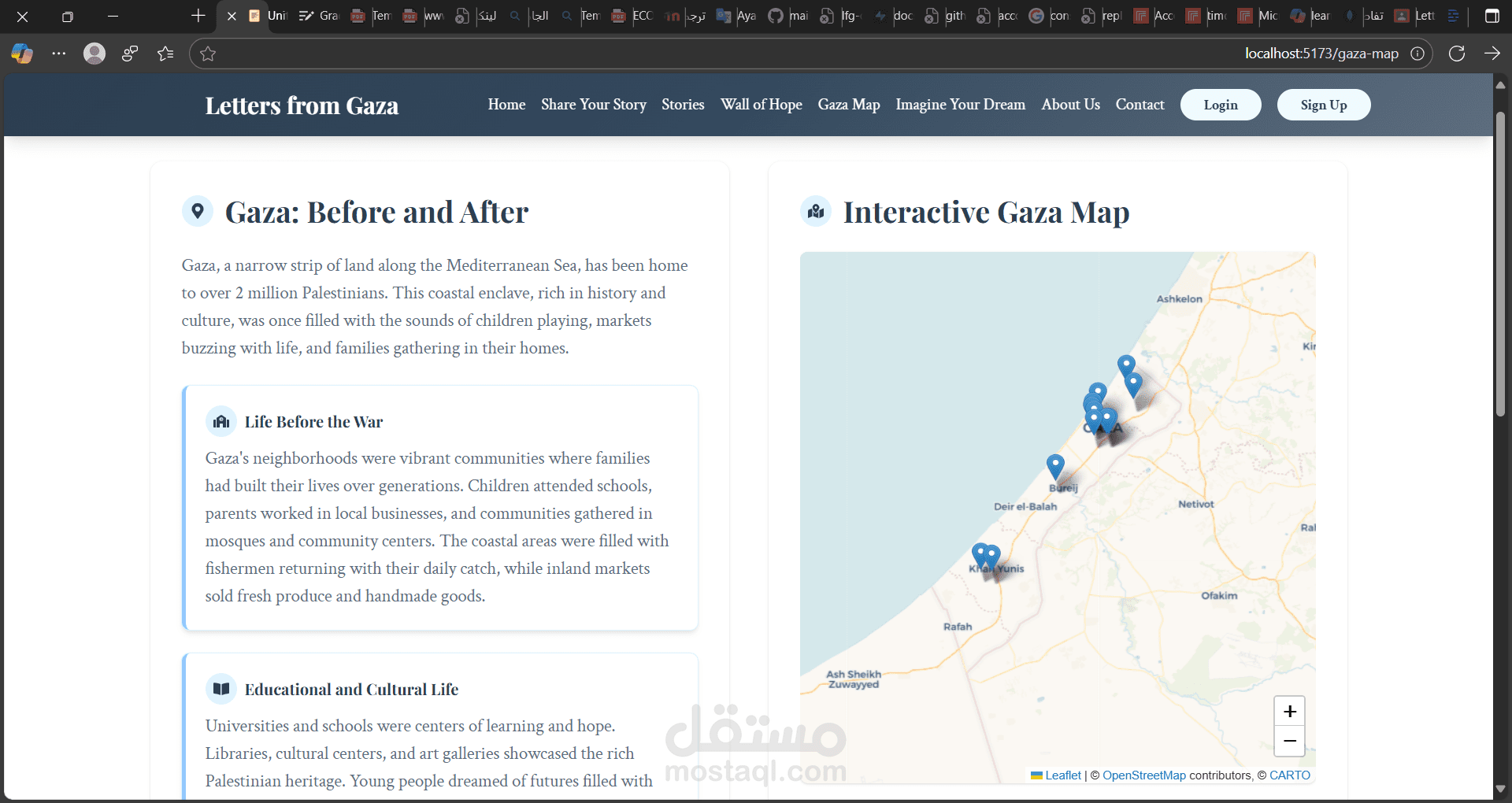1512x803 pixels.
Task: Switch to the 'Mic' tab
Action: pyautogui.click(x=1258, y=16)
